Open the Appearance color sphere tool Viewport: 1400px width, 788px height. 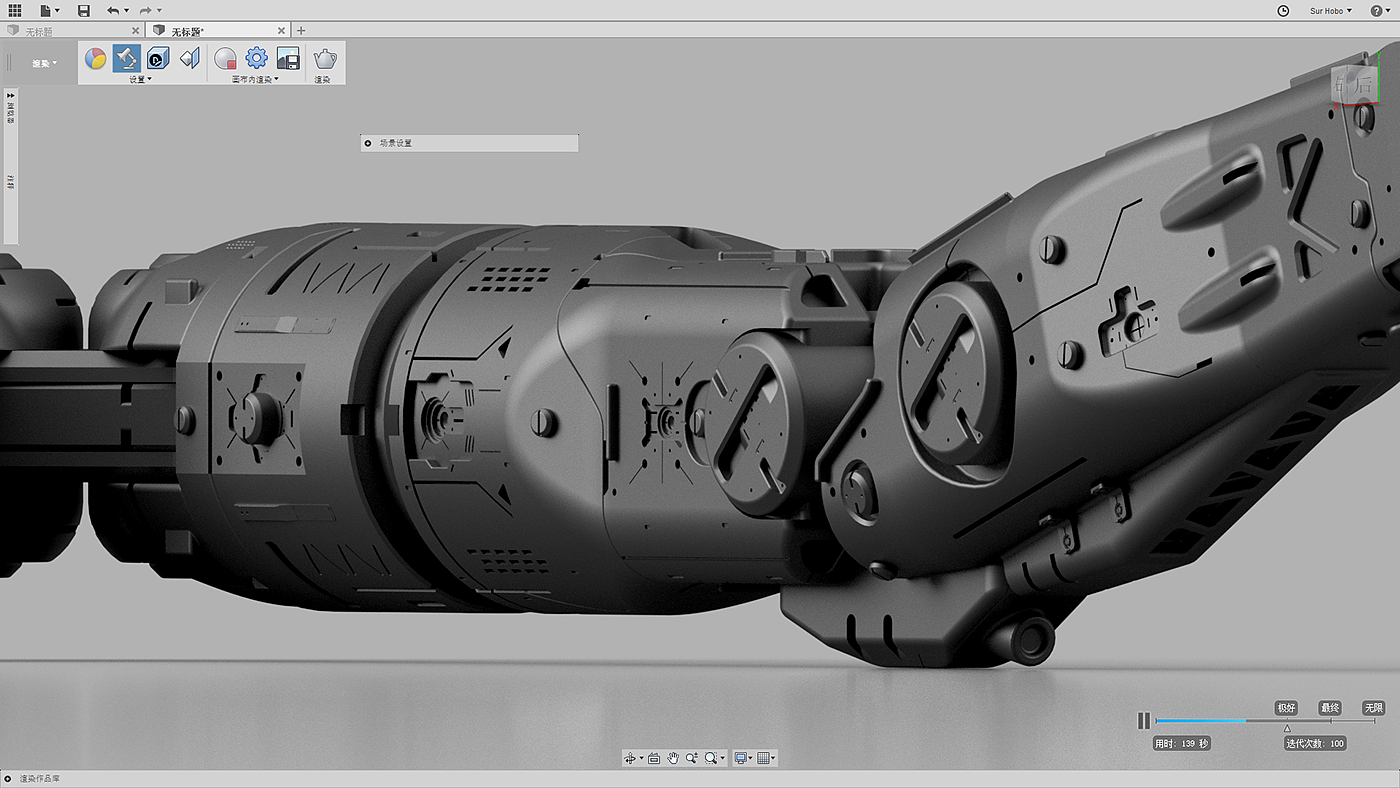pos(95,58)
